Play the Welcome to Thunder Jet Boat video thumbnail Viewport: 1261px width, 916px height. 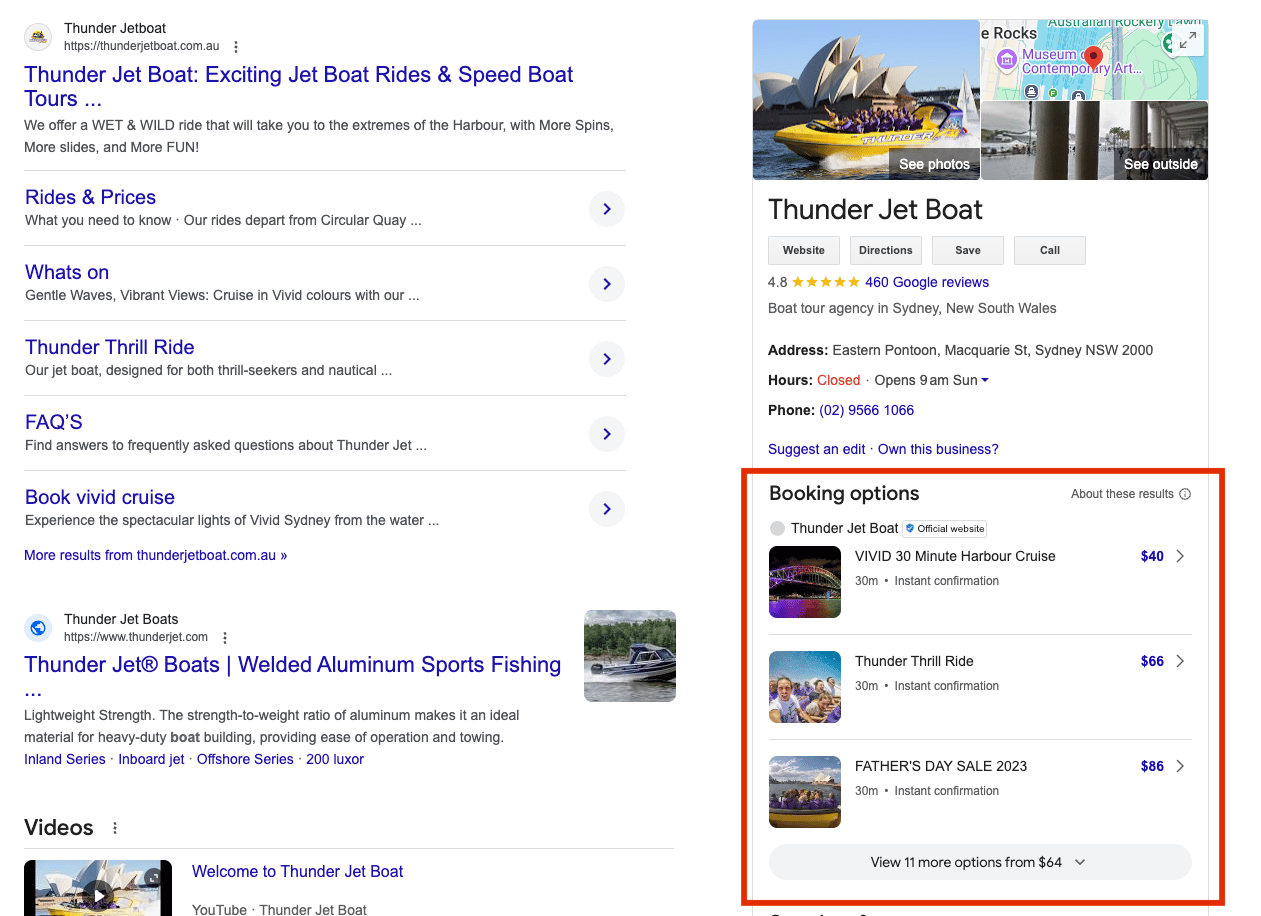point(98,888)
